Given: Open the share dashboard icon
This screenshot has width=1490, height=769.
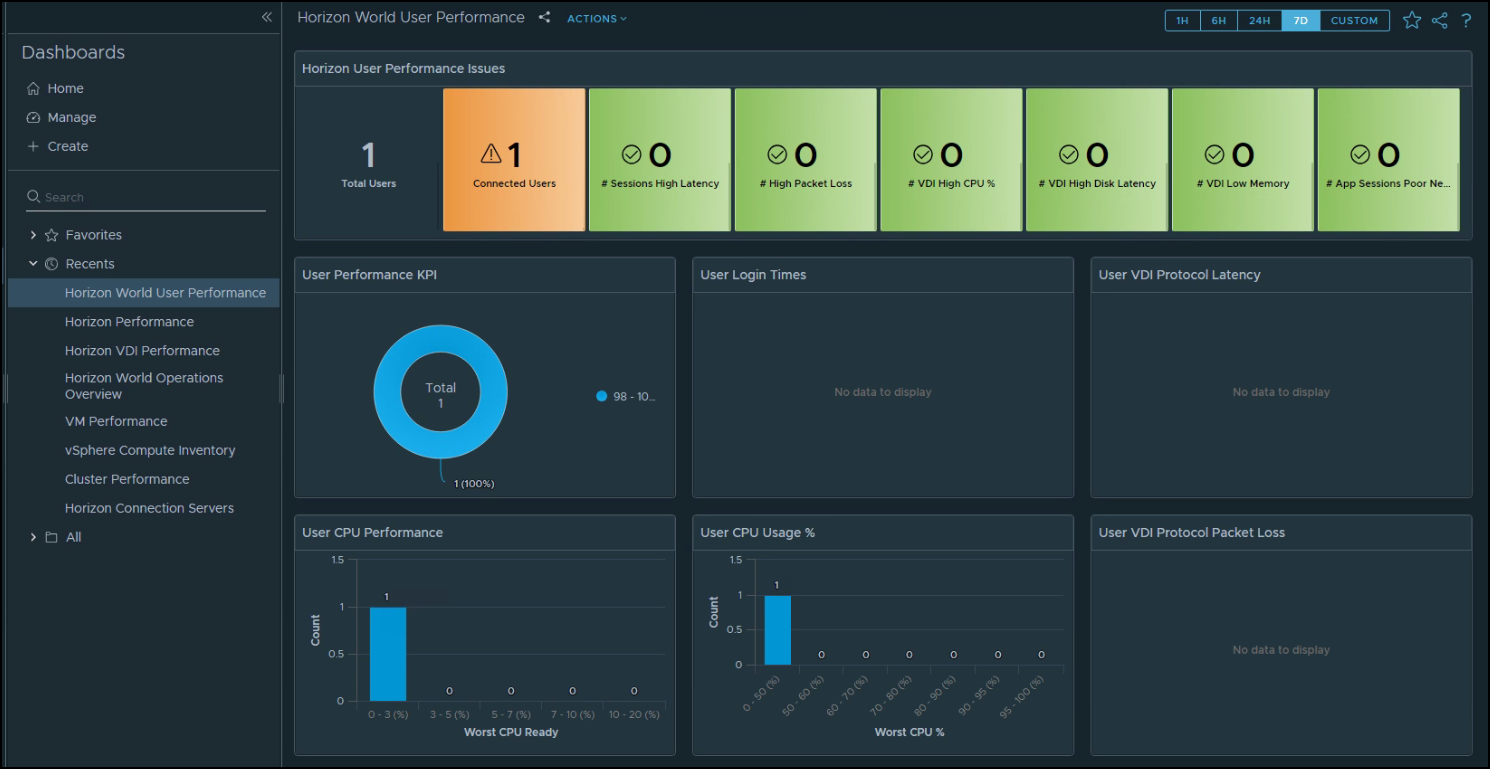Looking at the screenshot, I should tap(1439, 19).
